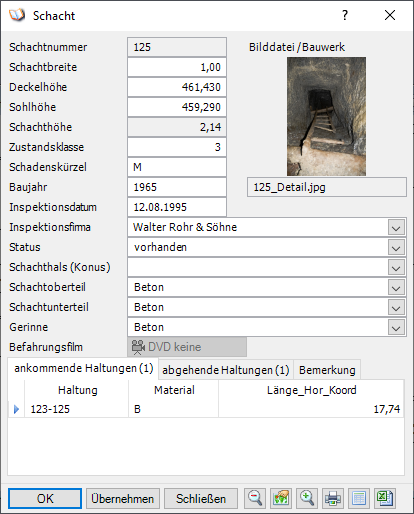Select the Material cell B

(174, 409)
